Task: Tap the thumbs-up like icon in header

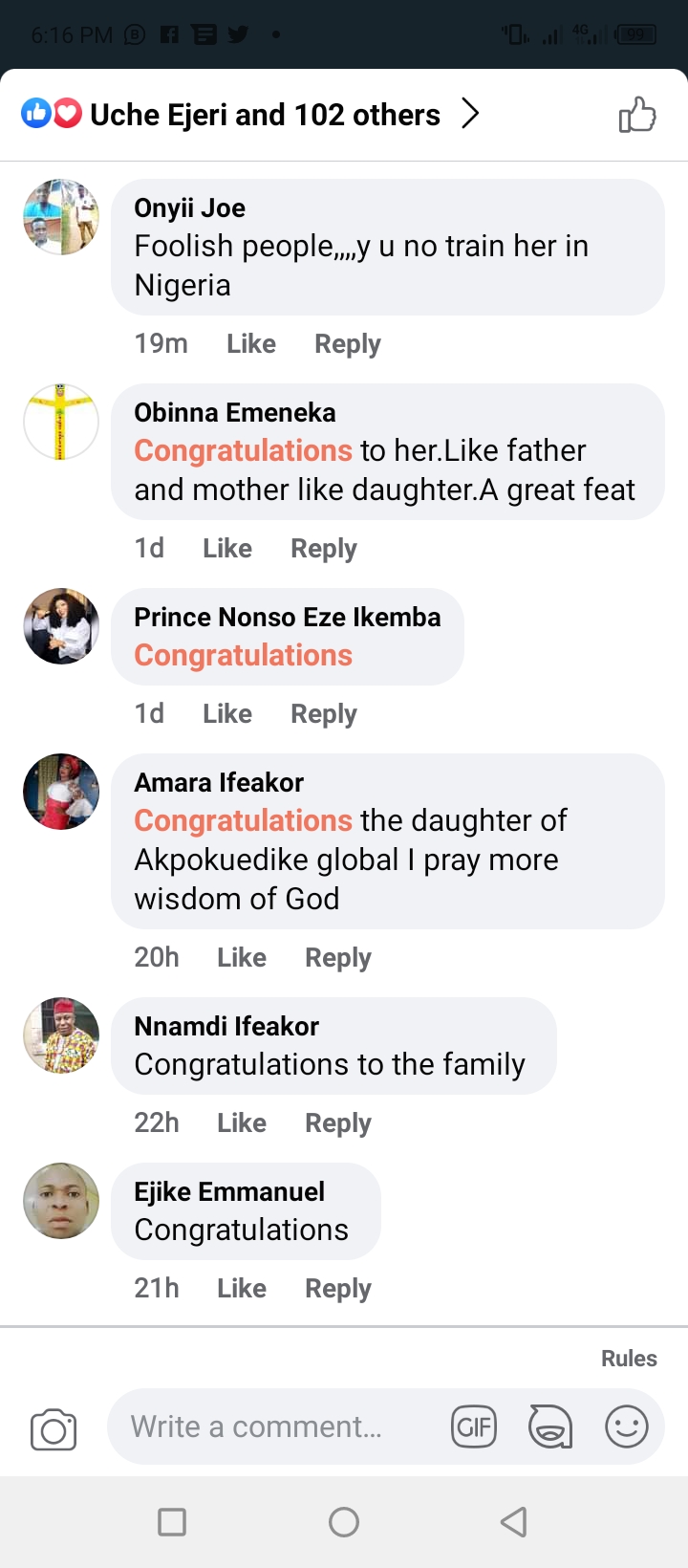Action: 637,116
